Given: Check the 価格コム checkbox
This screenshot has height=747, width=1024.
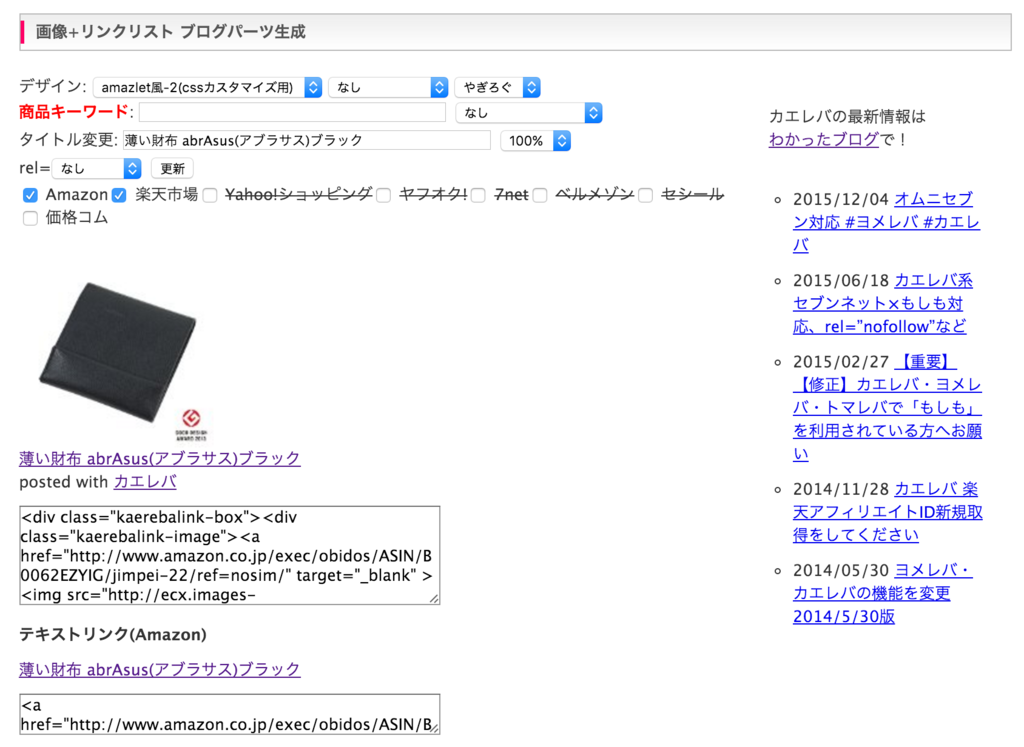Looking at the screenshot, I should click(x=30, y=218).
